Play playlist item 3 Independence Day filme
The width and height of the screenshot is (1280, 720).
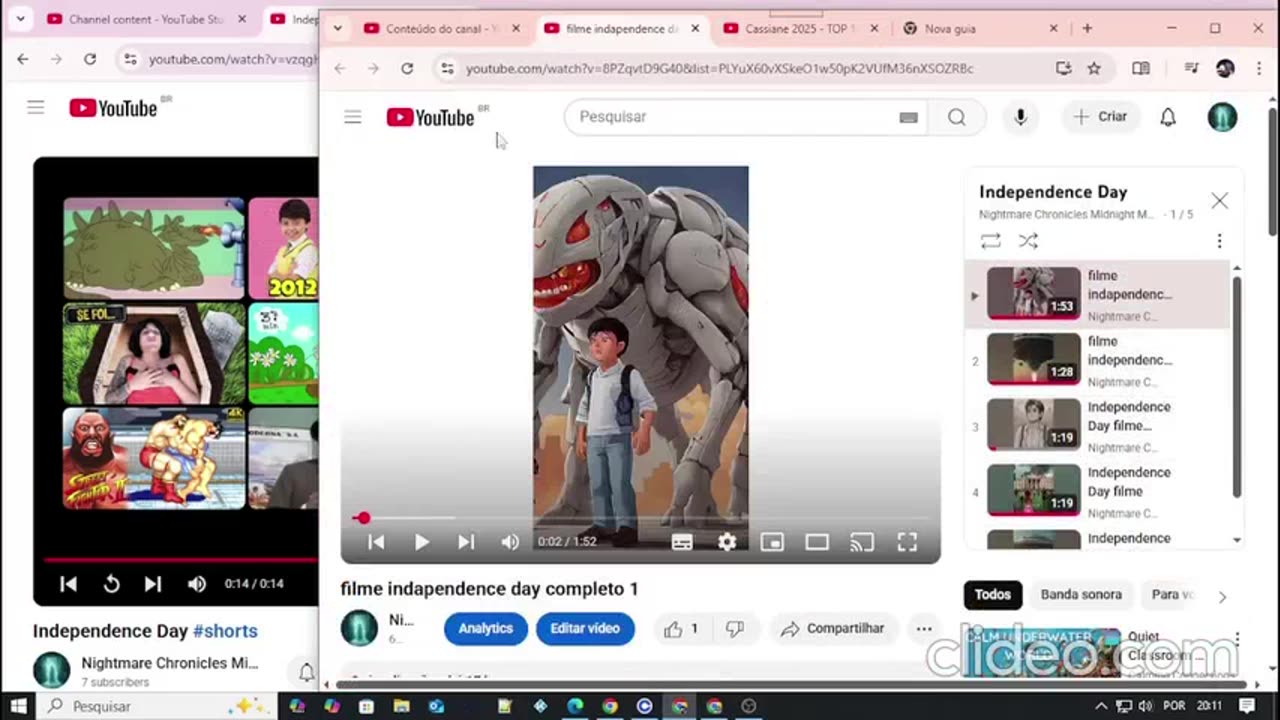point(1098,427)
